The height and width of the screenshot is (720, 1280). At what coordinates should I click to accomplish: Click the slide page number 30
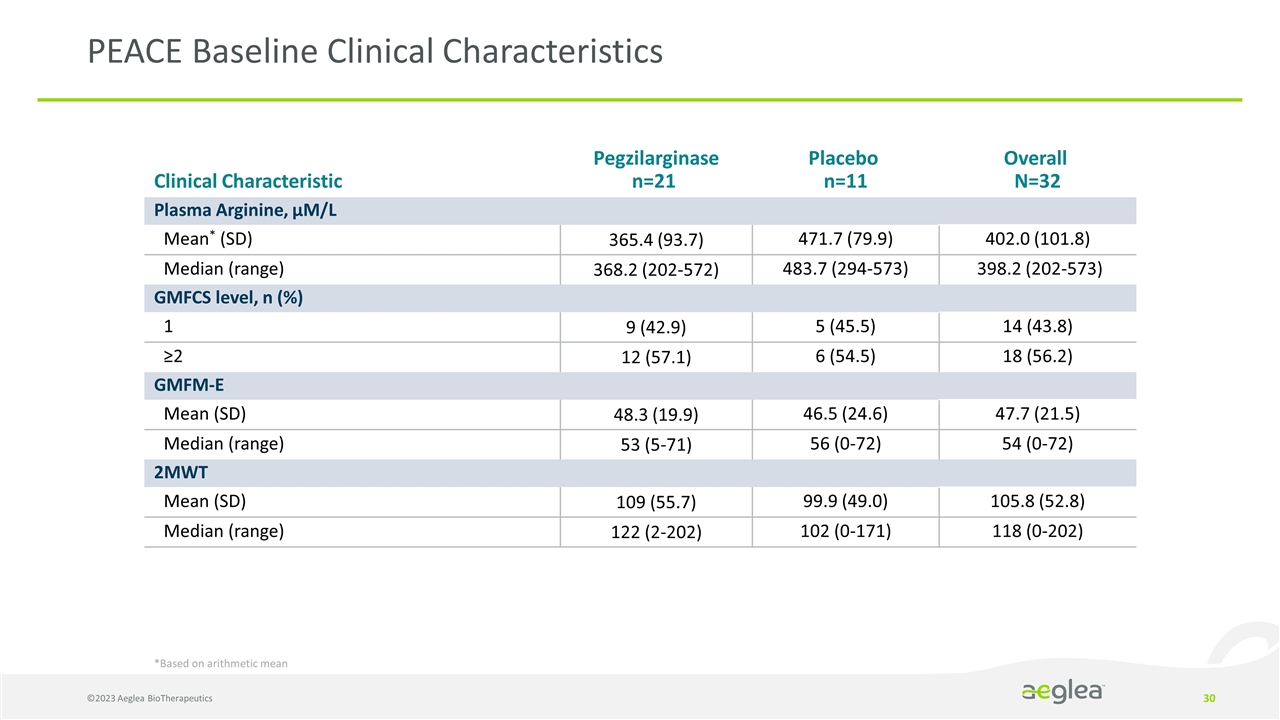tap(1209, 697)
